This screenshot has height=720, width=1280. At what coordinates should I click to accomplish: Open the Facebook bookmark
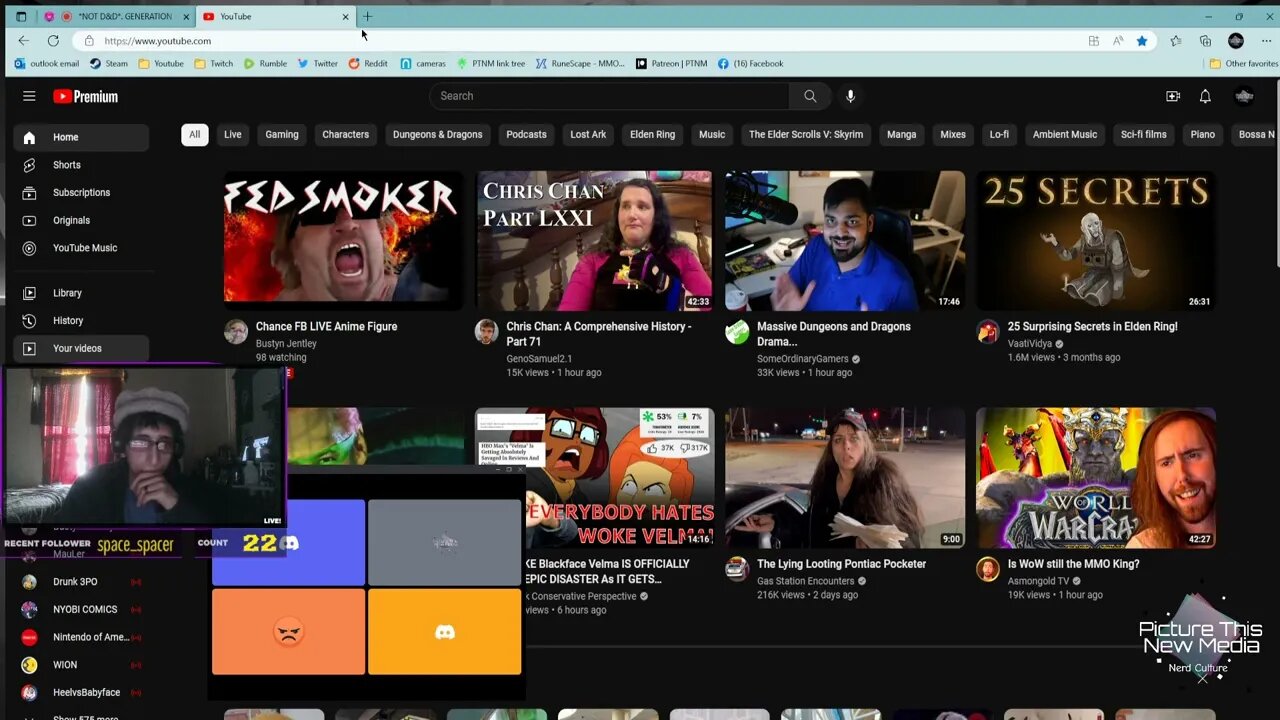(x=750, y=64)
